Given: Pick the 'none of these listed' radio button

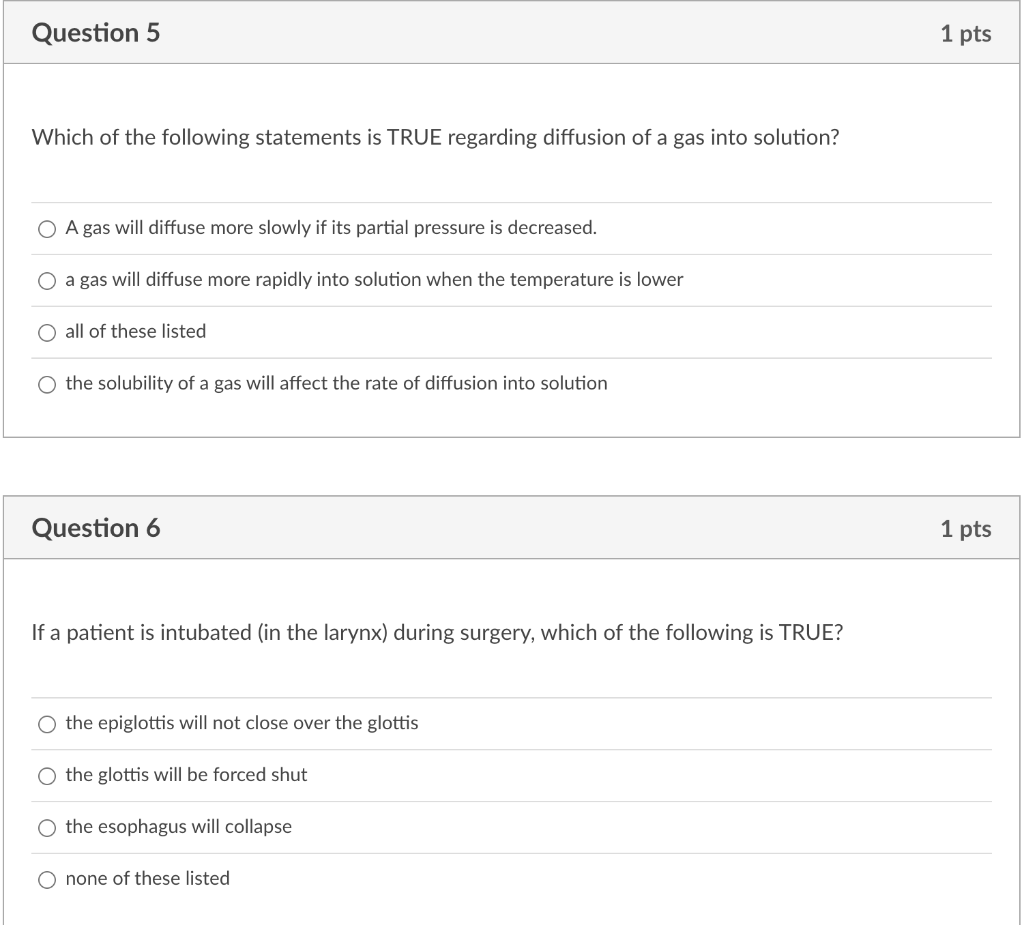Looking at the screenshot, I should (x=47, y=879).
